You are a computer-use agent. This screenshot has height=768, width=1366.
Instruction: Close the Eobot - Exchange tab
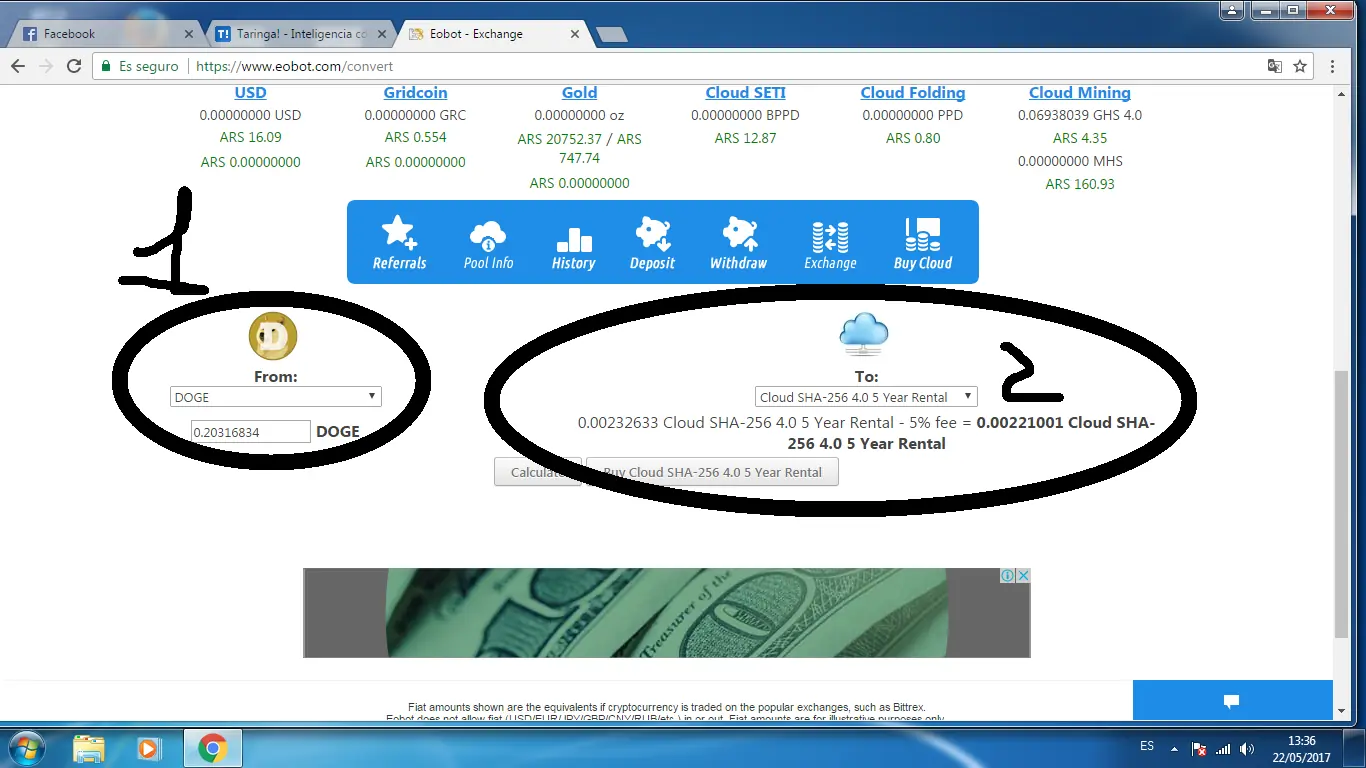click(x=575, y=34)
